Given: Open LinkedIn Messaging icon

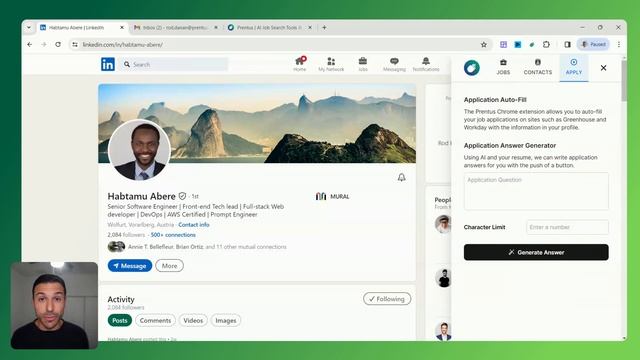Looking at the screenshot, I should click(394, 64).
